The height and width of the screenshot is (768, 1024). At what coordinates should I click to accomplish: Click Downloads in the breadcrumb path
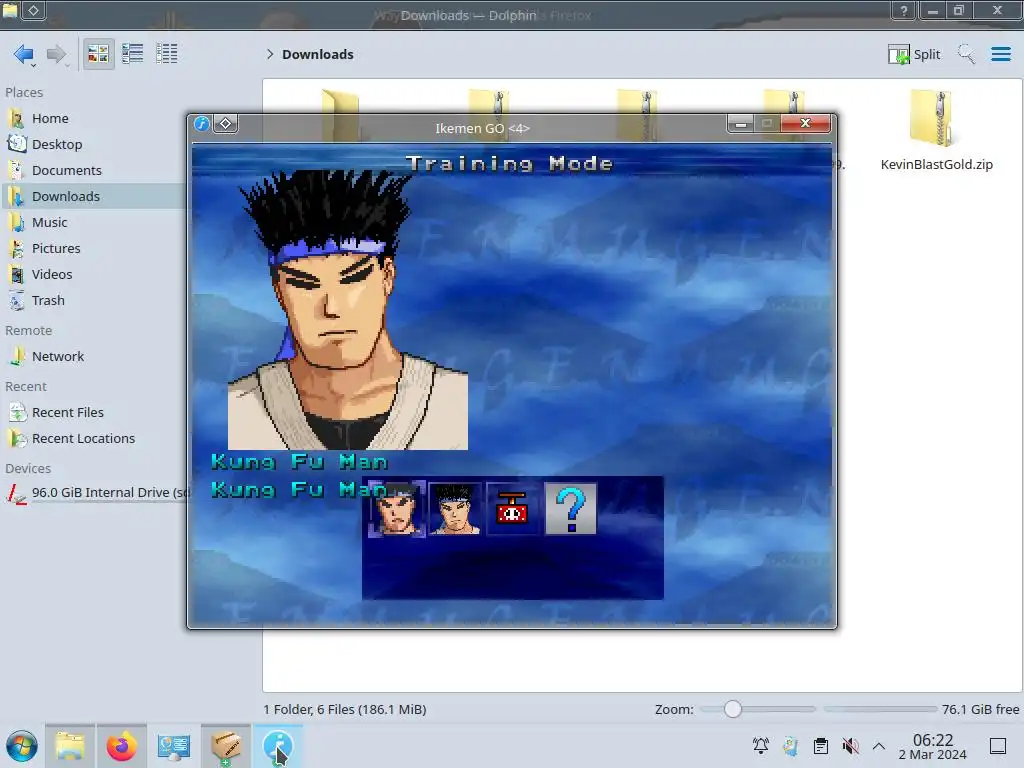[x=318, y=54]
